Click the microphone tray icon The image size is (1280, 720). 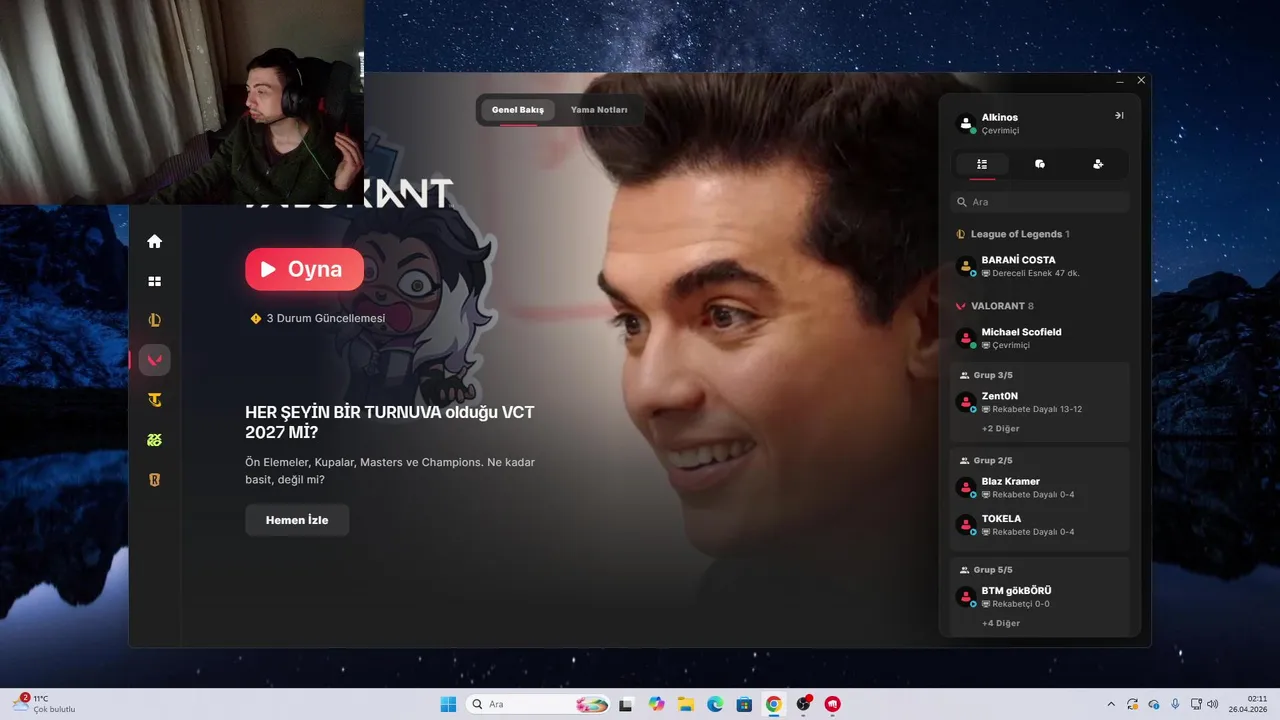coord(1175,704)
